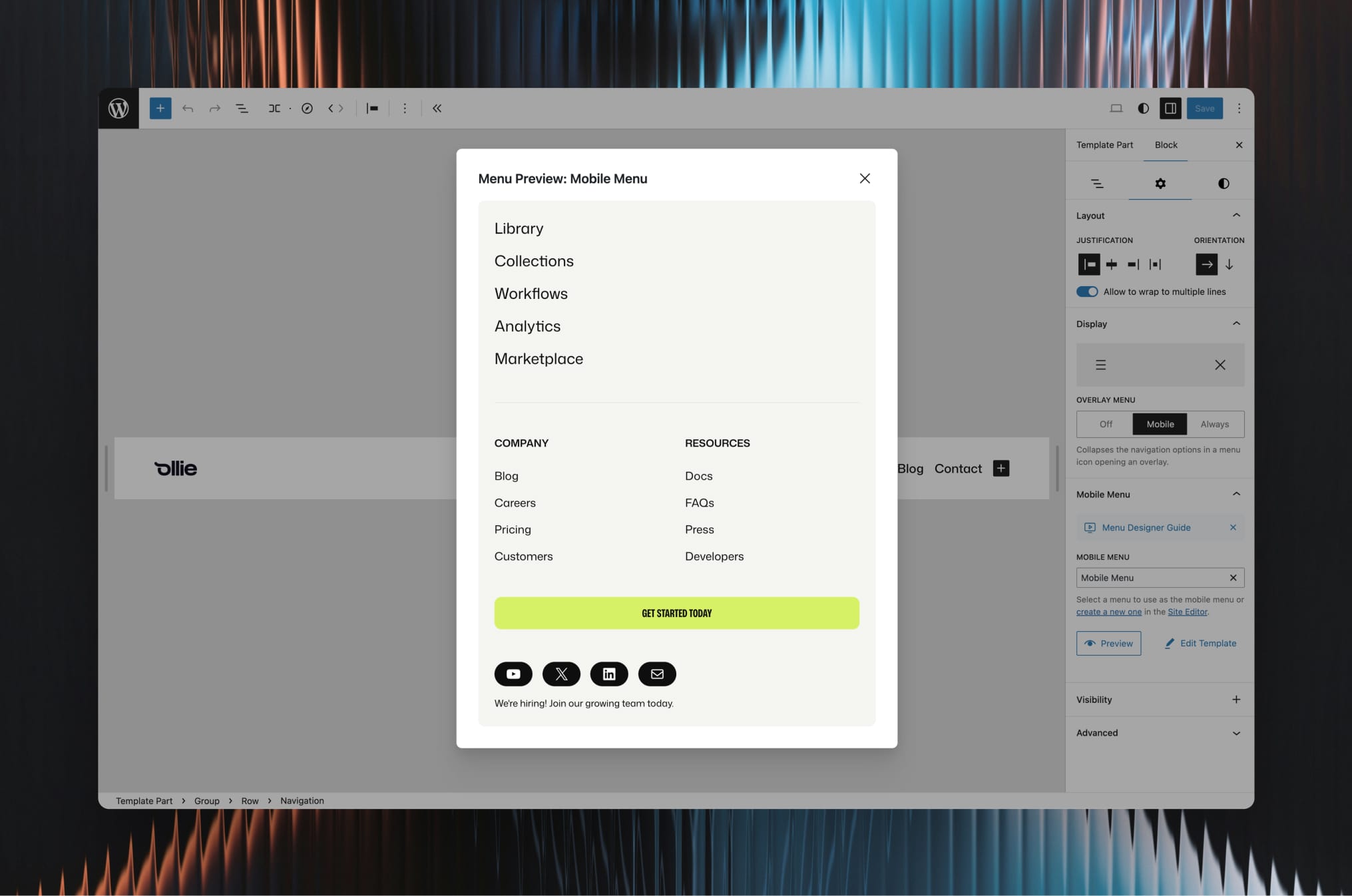Switch to the Template Part tab
This screenshot has height=896, width=1352.
pos(1104,144)
